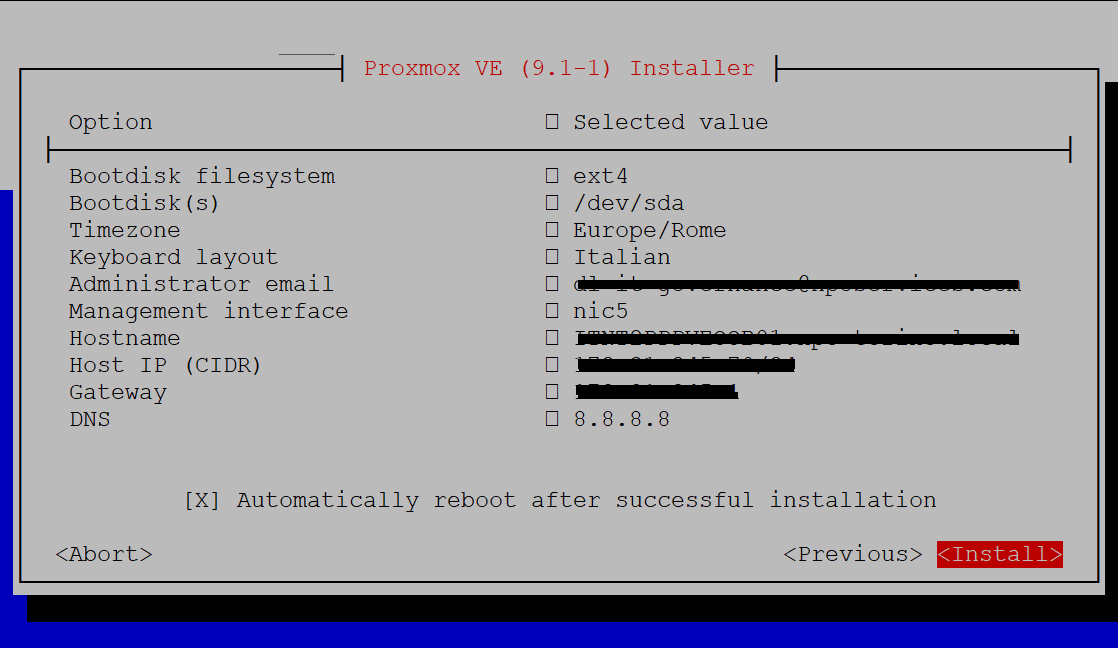1118x649 pixels.
Task: Go back with the Previous button
Action: (x=853, y=554)
